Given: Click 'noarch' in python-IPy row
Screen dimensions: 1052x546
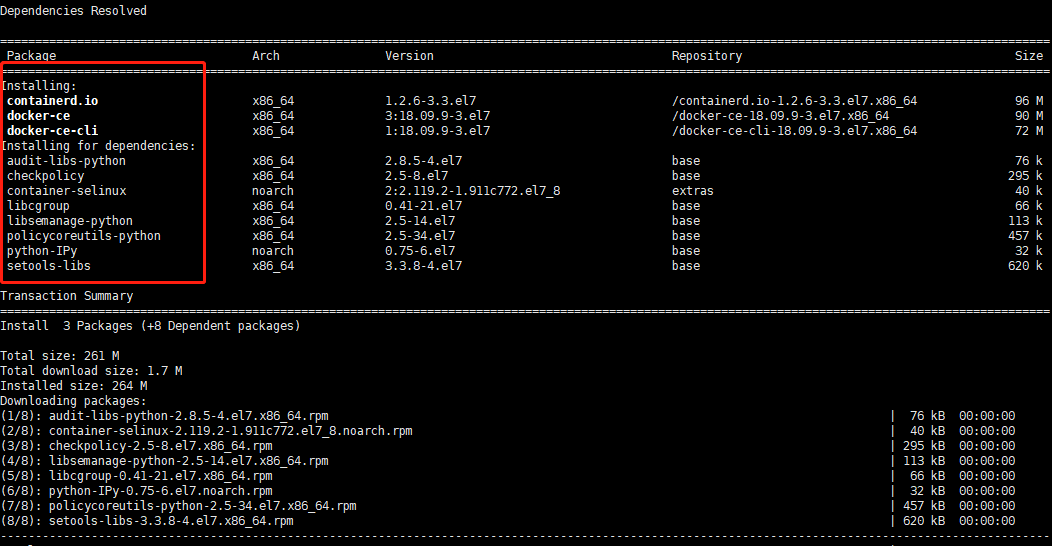Looking at the screenshot, I should point(273,251).
